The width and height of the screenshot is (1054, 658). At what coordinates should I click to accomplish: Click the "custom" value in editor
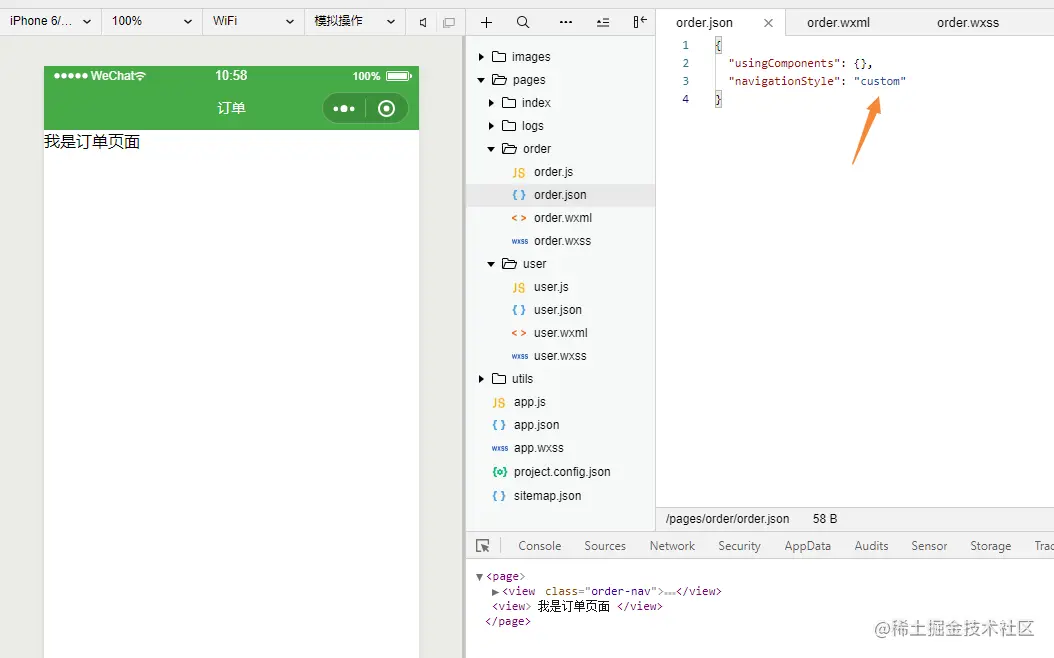point(880,81)
